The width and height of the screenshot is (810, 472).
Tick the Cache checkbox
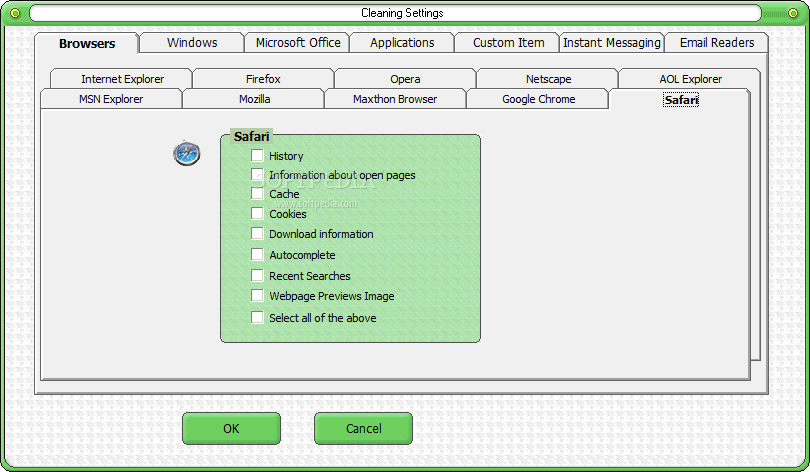click(257, 194)
